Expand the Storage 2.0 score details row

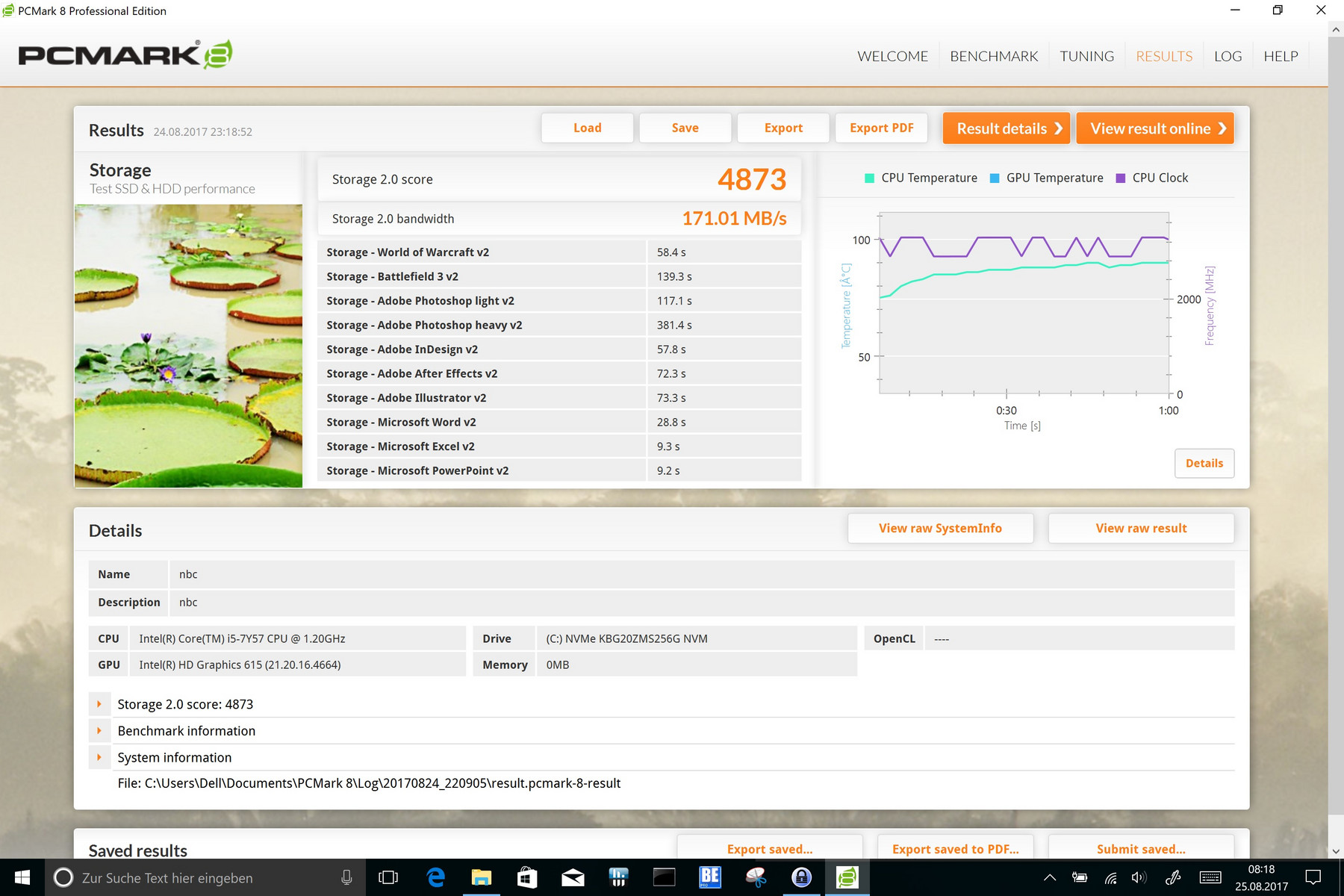[99, 704]
